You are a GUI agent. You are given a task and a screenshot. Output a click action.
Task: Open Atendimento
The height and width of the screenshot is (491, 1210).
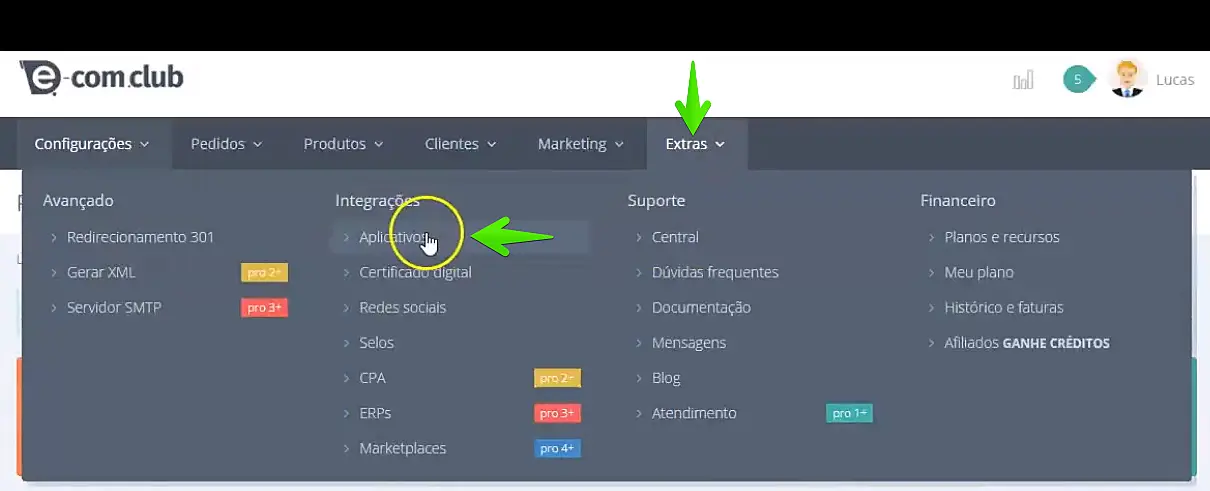(694, 413)
